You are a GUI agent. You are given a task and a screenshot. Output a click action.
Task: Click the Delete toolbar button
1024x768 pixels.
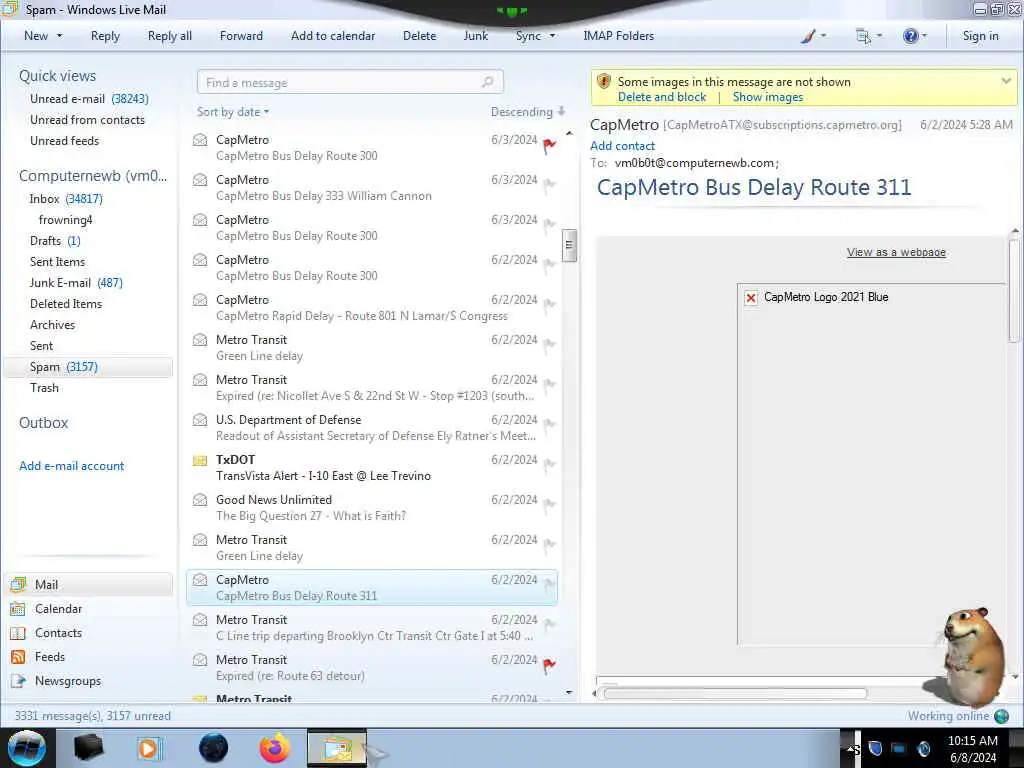click(x=419, y=36)
